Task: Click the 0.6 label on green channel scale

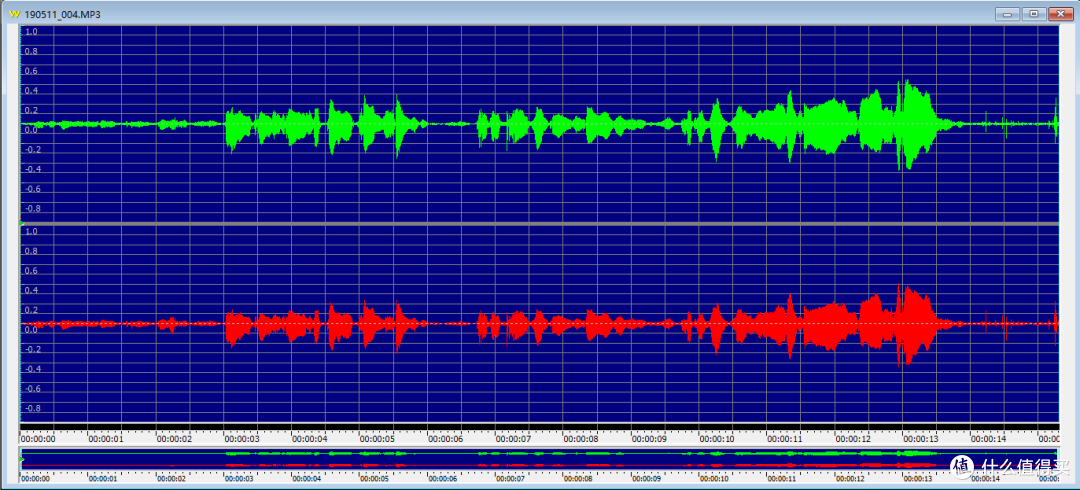Action: point(32,71)
